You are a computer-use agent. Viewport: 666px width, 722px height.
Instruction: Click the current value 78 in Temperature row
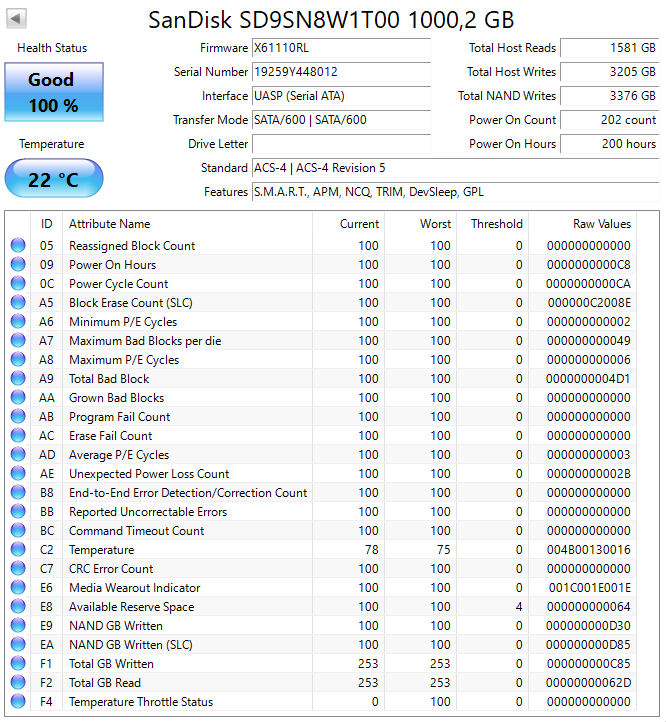[371, 550]
